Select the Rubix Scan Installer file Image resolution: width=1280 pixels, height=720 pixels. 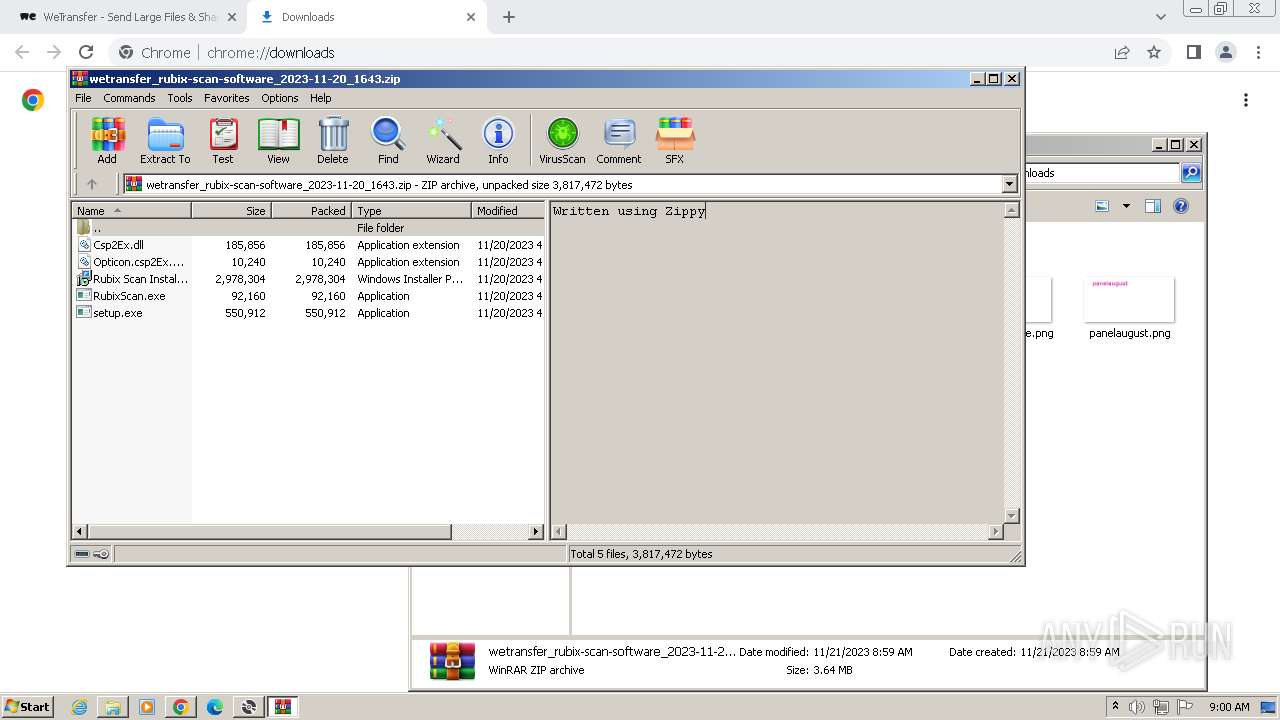[309, 279]
